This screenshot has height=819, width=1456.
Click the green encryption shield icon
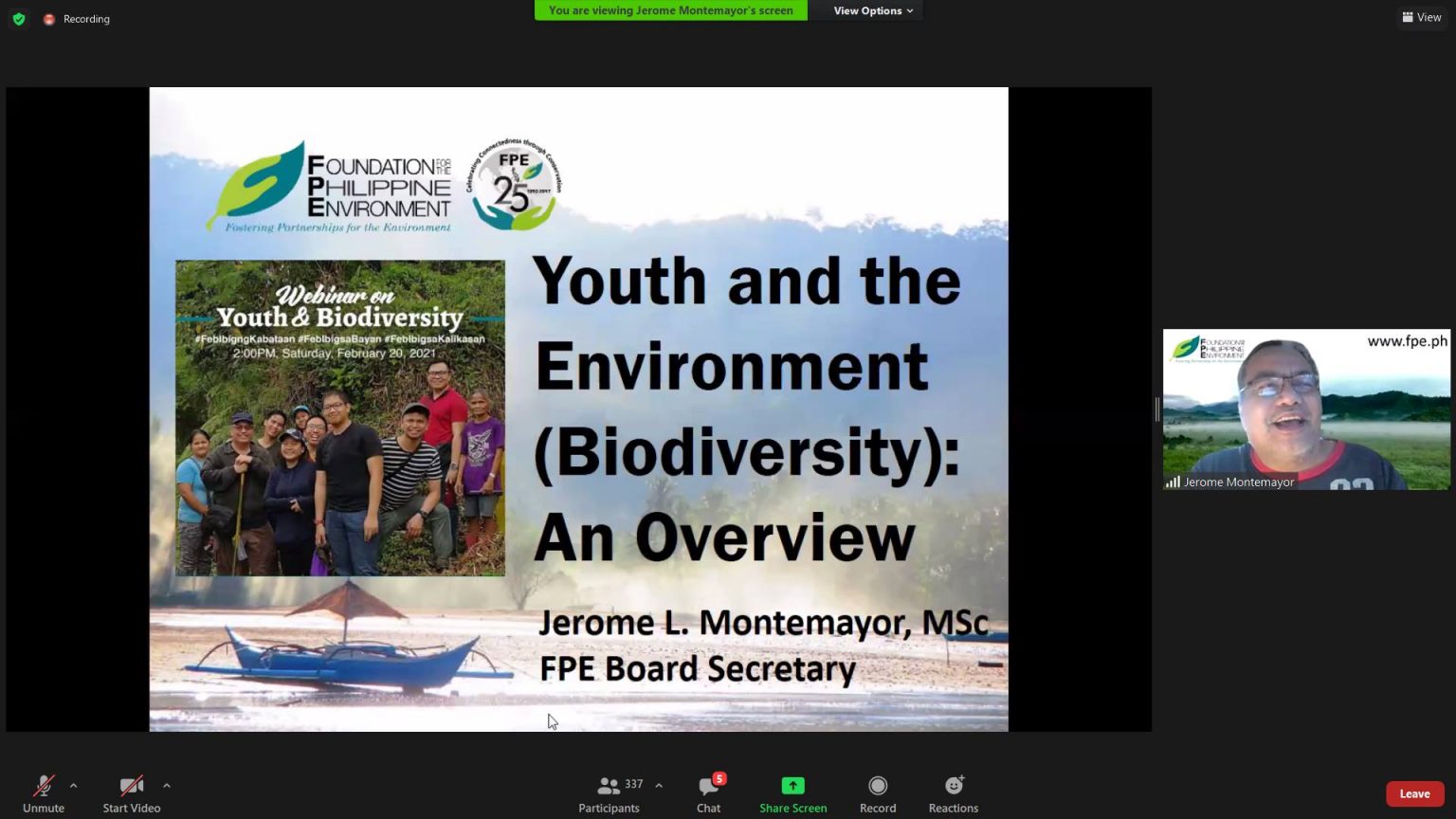pyautogui.click(x=18, y=18)
